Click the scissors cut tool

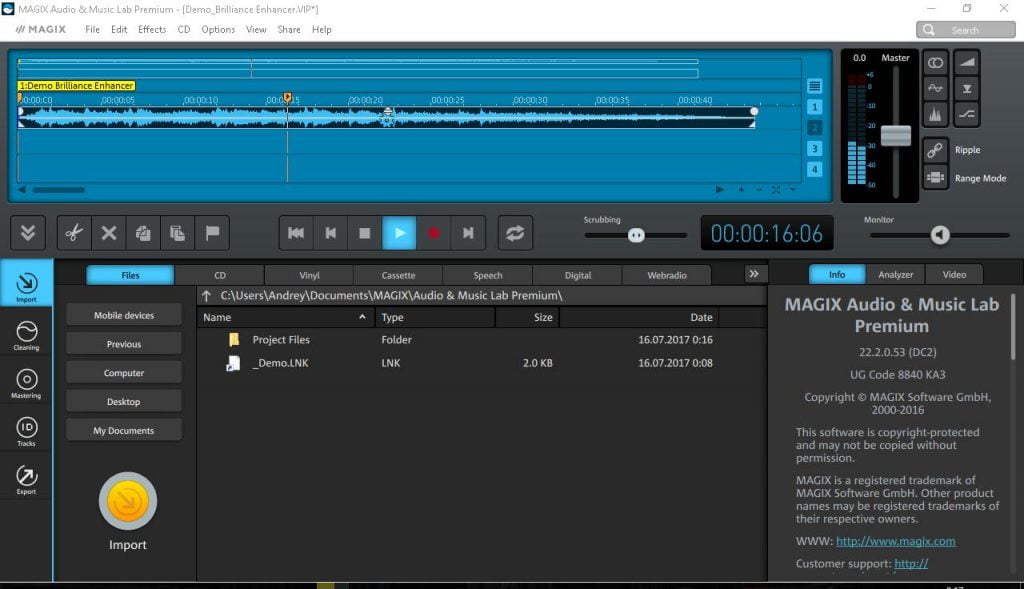tap(74, 232)
